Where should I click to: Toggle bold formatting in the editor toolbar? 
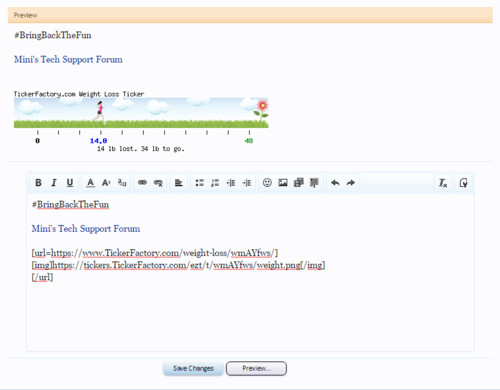(38, 183)
